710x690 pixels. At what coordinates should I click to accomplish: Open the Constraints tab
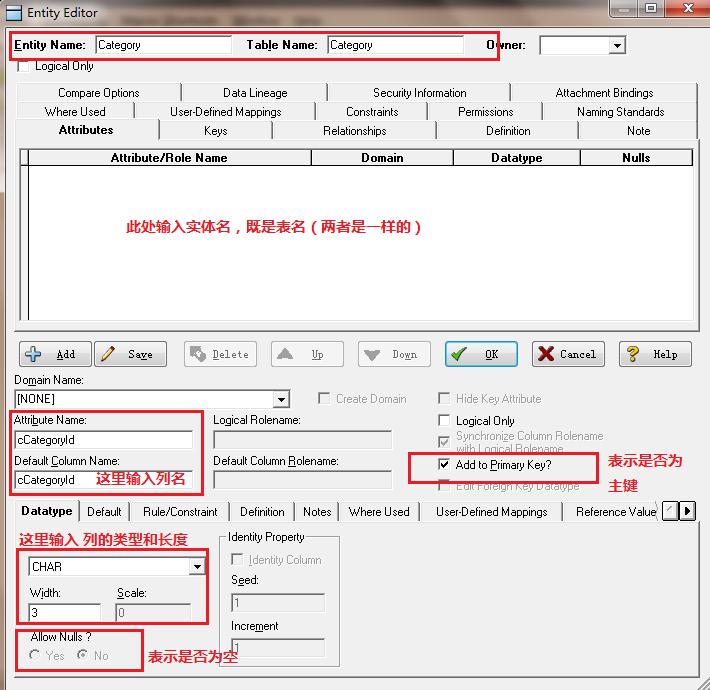(372, 112)
